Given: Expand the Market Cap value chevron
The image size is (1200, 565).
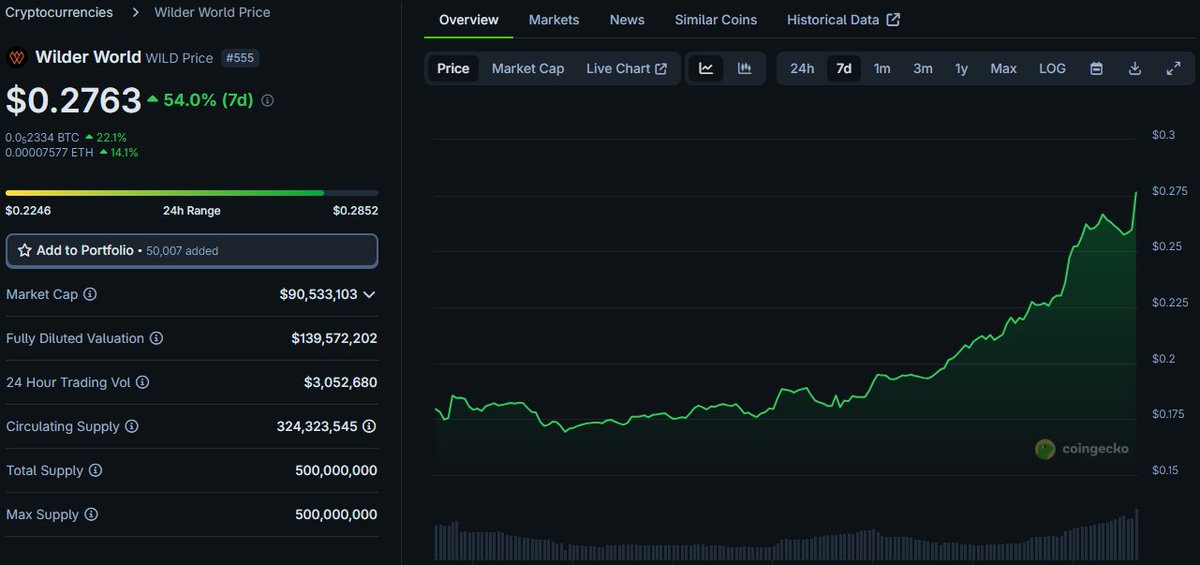Looking at the screenshot, I should (x=369, y=294).
